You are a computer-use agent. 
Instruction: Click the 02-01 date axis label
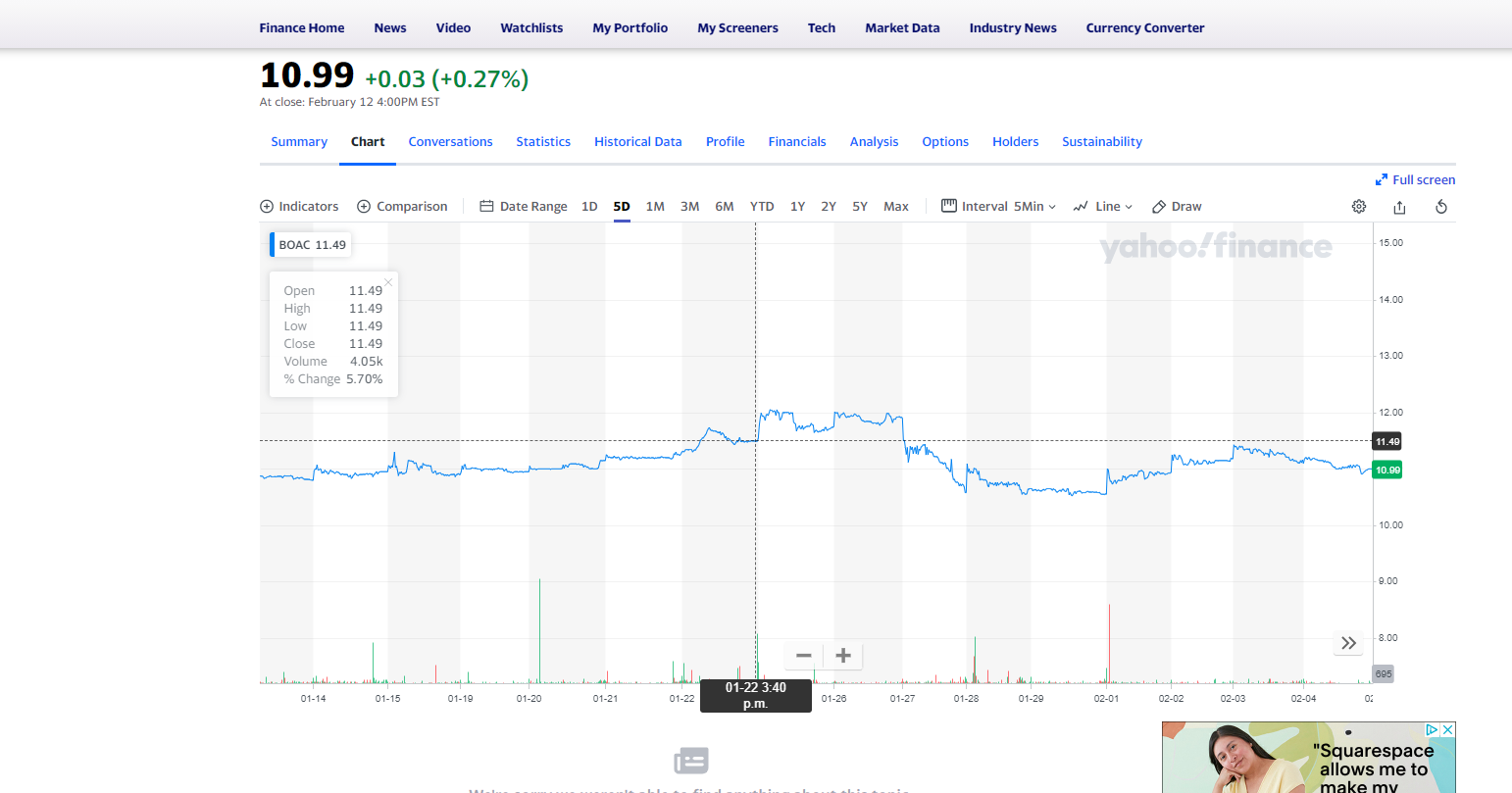point(1106,699)
